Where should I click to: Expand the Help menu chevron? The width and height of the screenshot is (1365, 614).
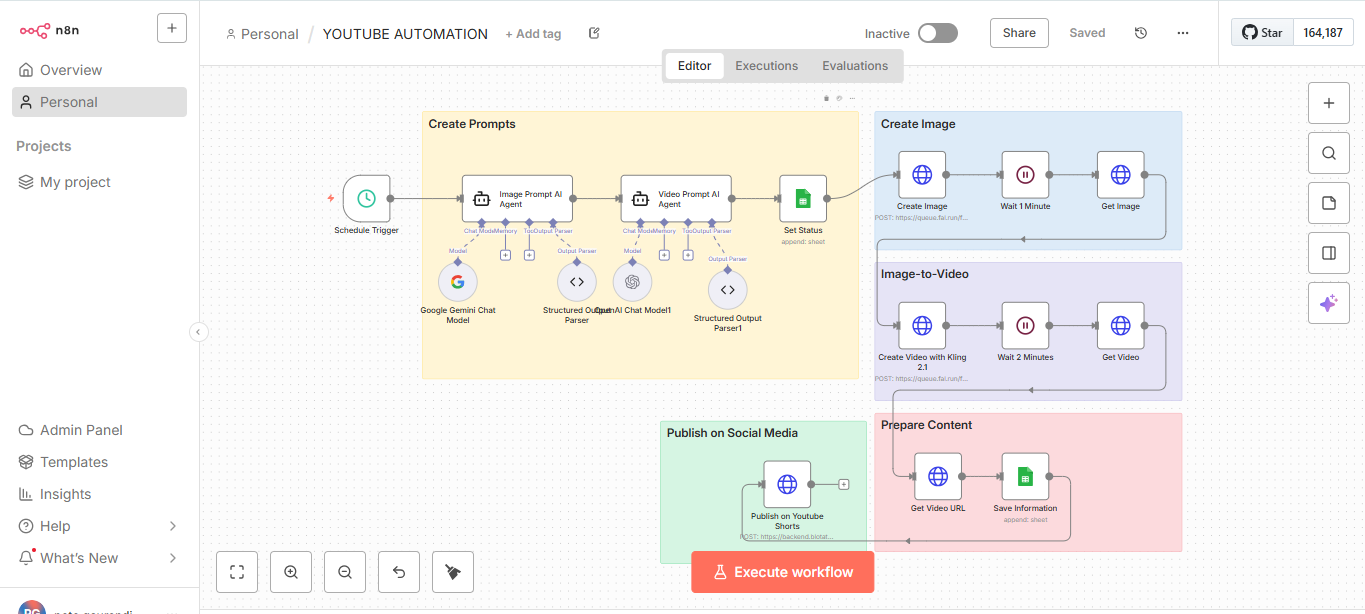pos(172,525)
